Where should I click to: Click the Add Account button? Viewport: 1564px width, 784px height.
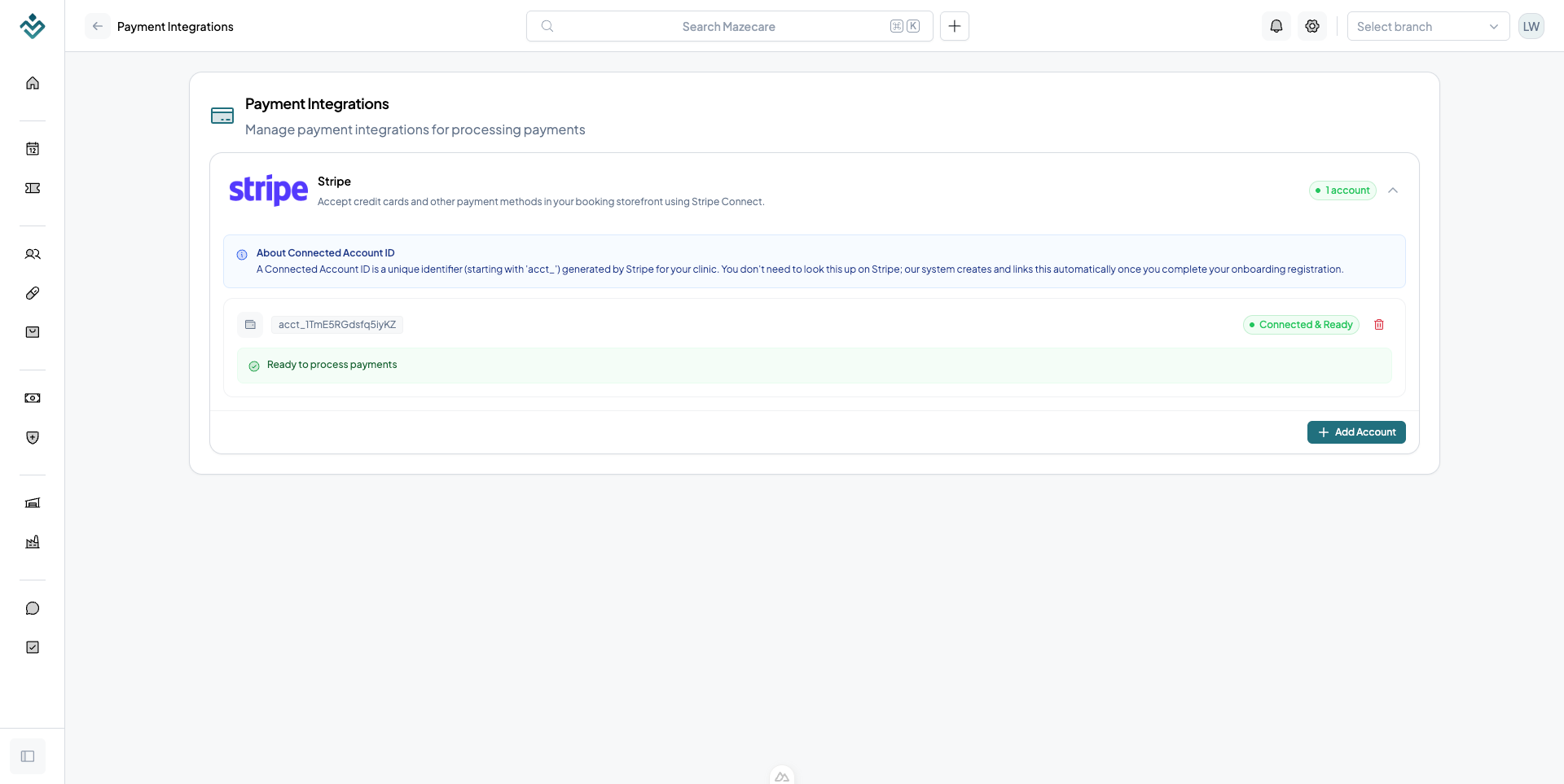1356,432
